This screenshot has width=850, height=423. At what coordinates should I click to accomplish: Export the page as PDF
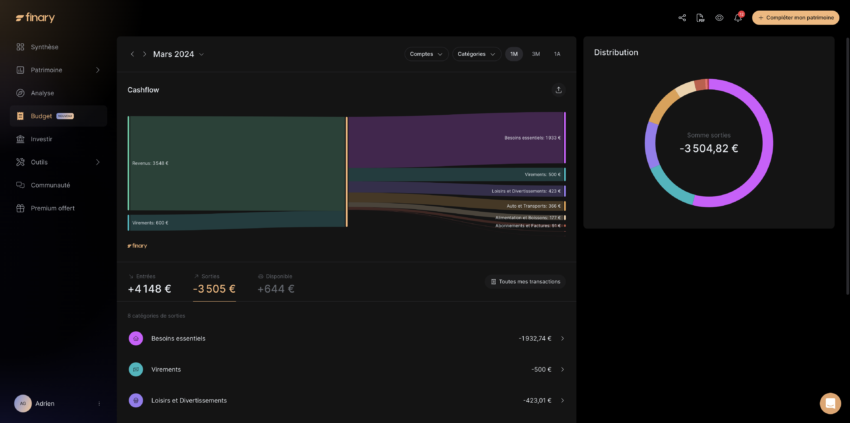tap(700, 17)
